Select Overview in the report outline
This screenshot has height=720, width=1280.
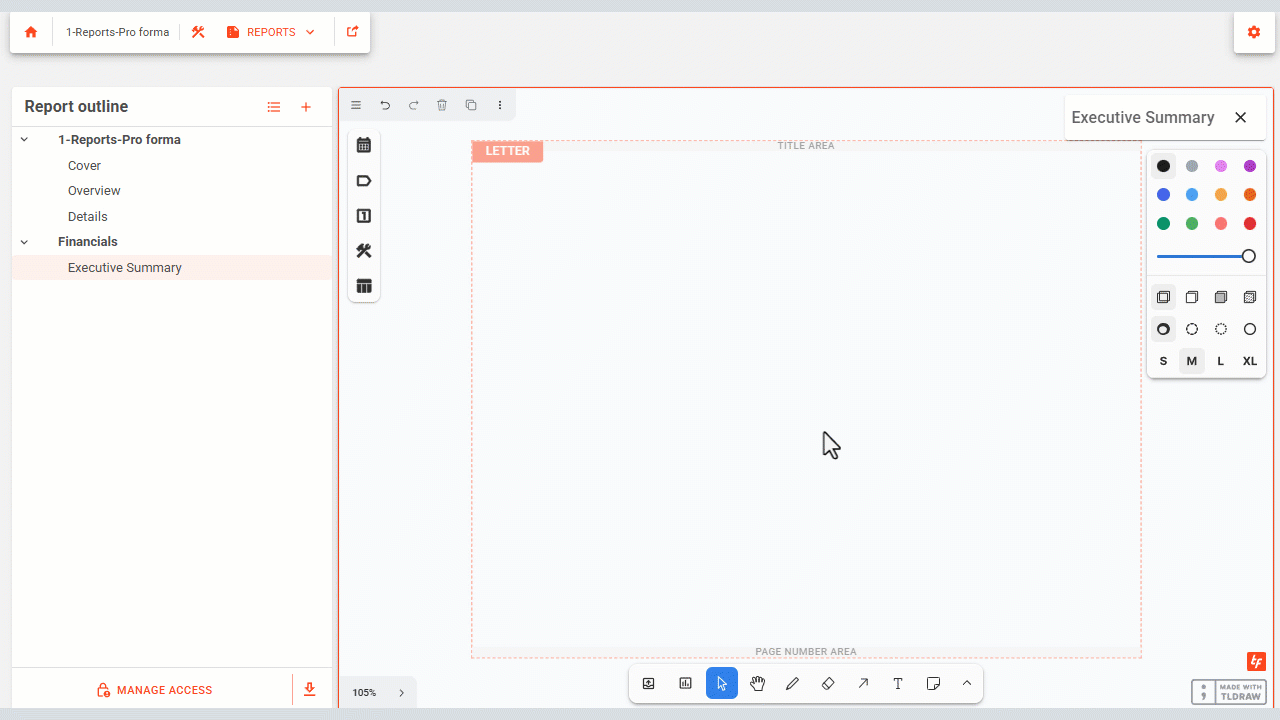(x=94, y=190)
